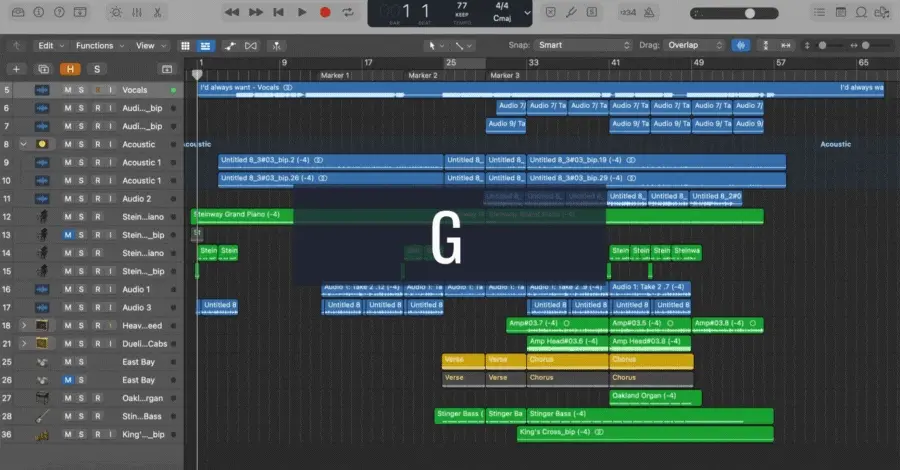900x470 pixels.
Task: Open the Tuner icon
Action: pos(571,12)
